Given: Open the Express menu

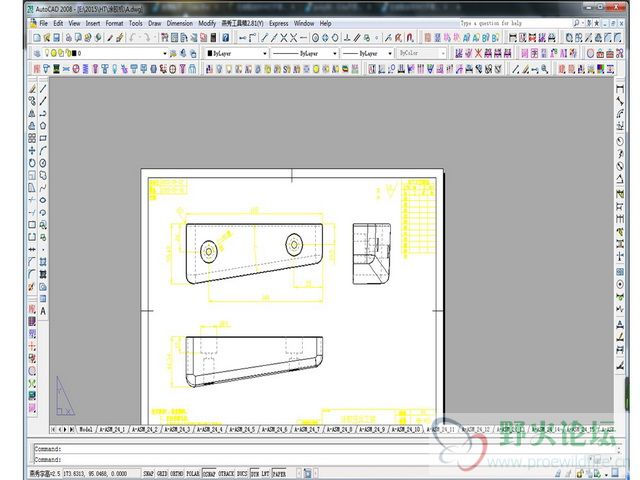Looking at the screenshot, I should tap(279, 23).
